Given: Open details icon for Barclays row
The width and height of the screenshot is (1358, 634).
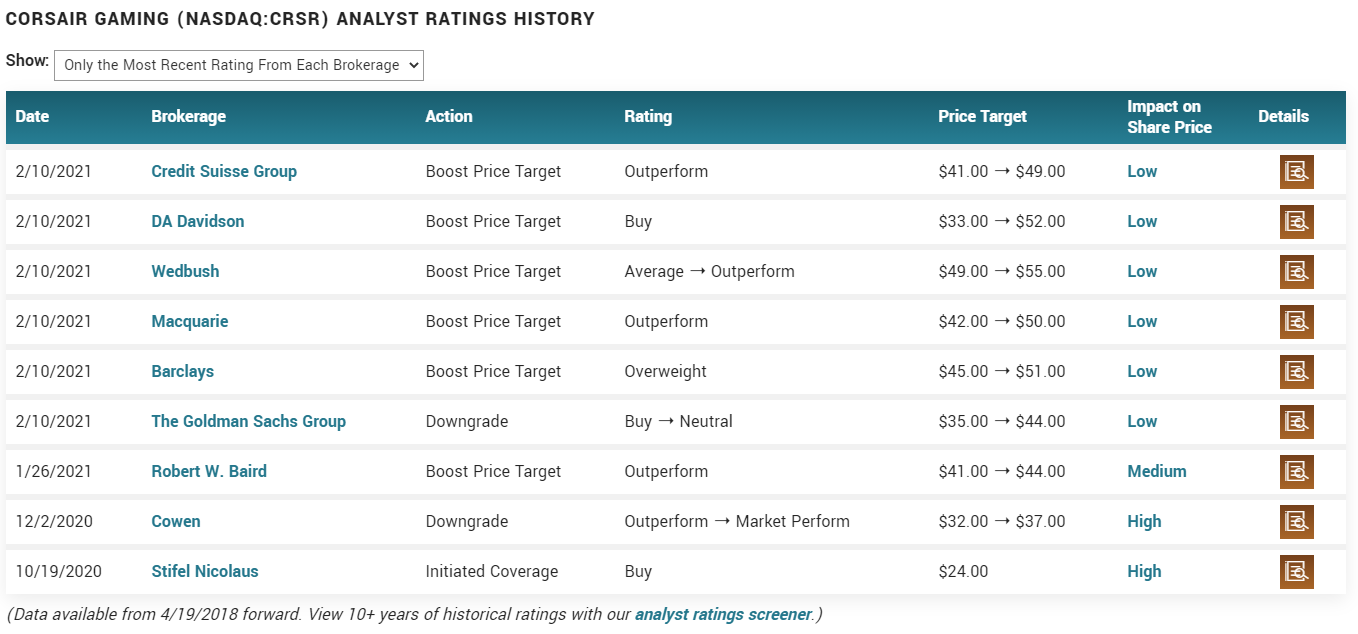Looking at the screenshot, I should click(x=1296, y=372).
